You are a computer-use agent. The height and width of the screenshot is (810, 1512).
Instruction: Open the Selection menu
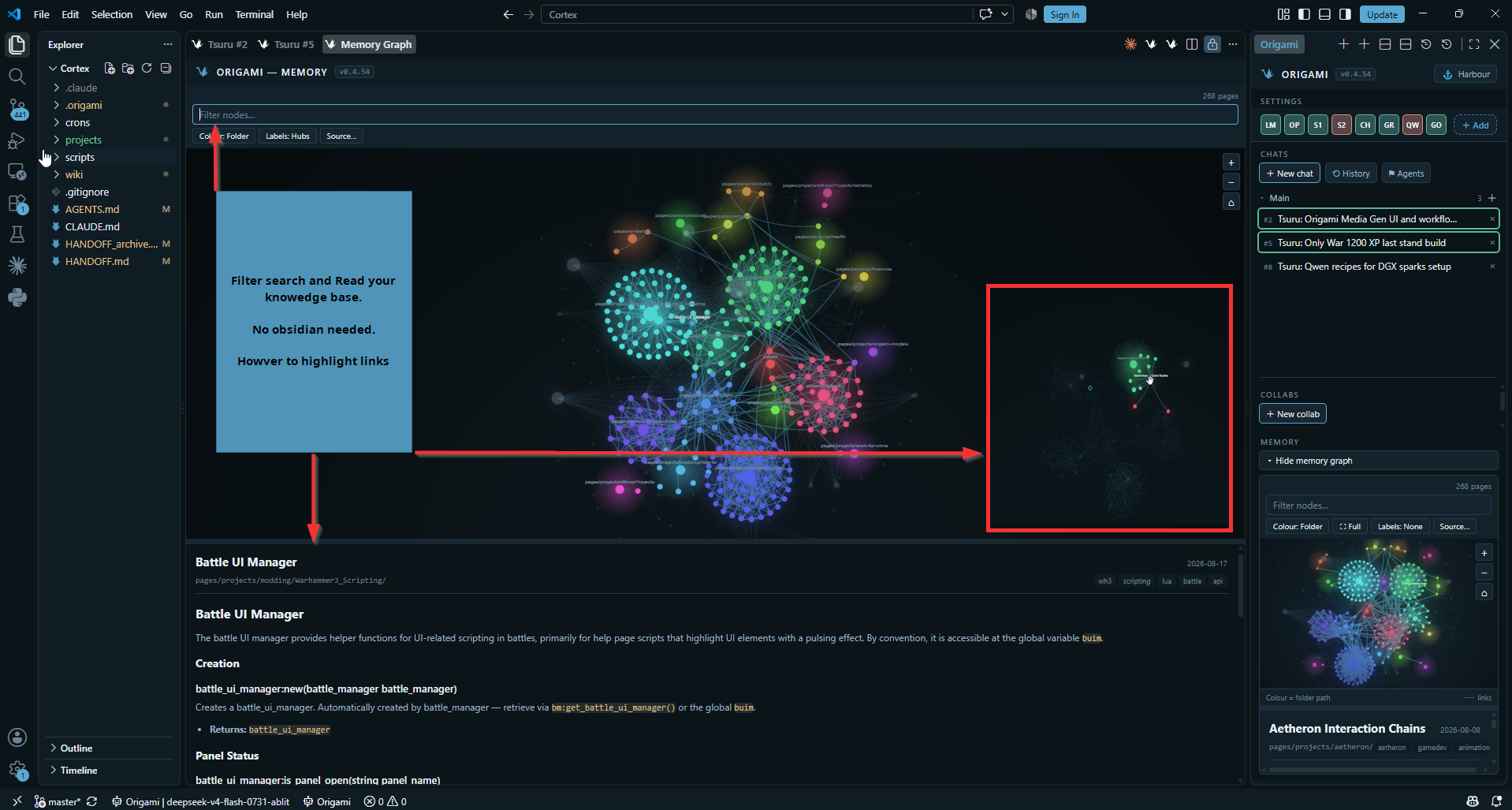pyautogui.click(x=112, y=14)
